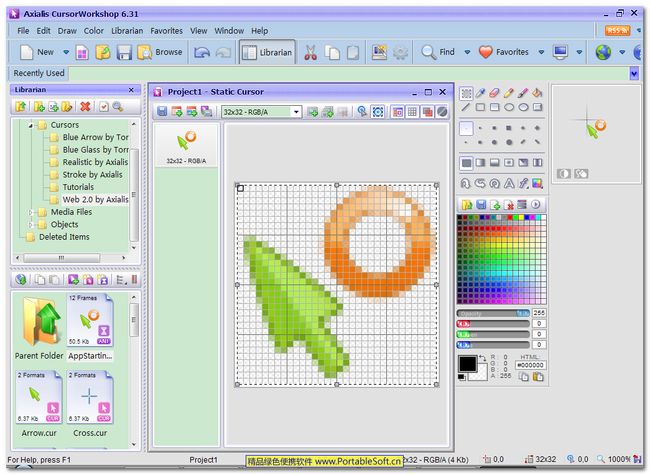Open the Find dropdown arrow

click(467, 52)
